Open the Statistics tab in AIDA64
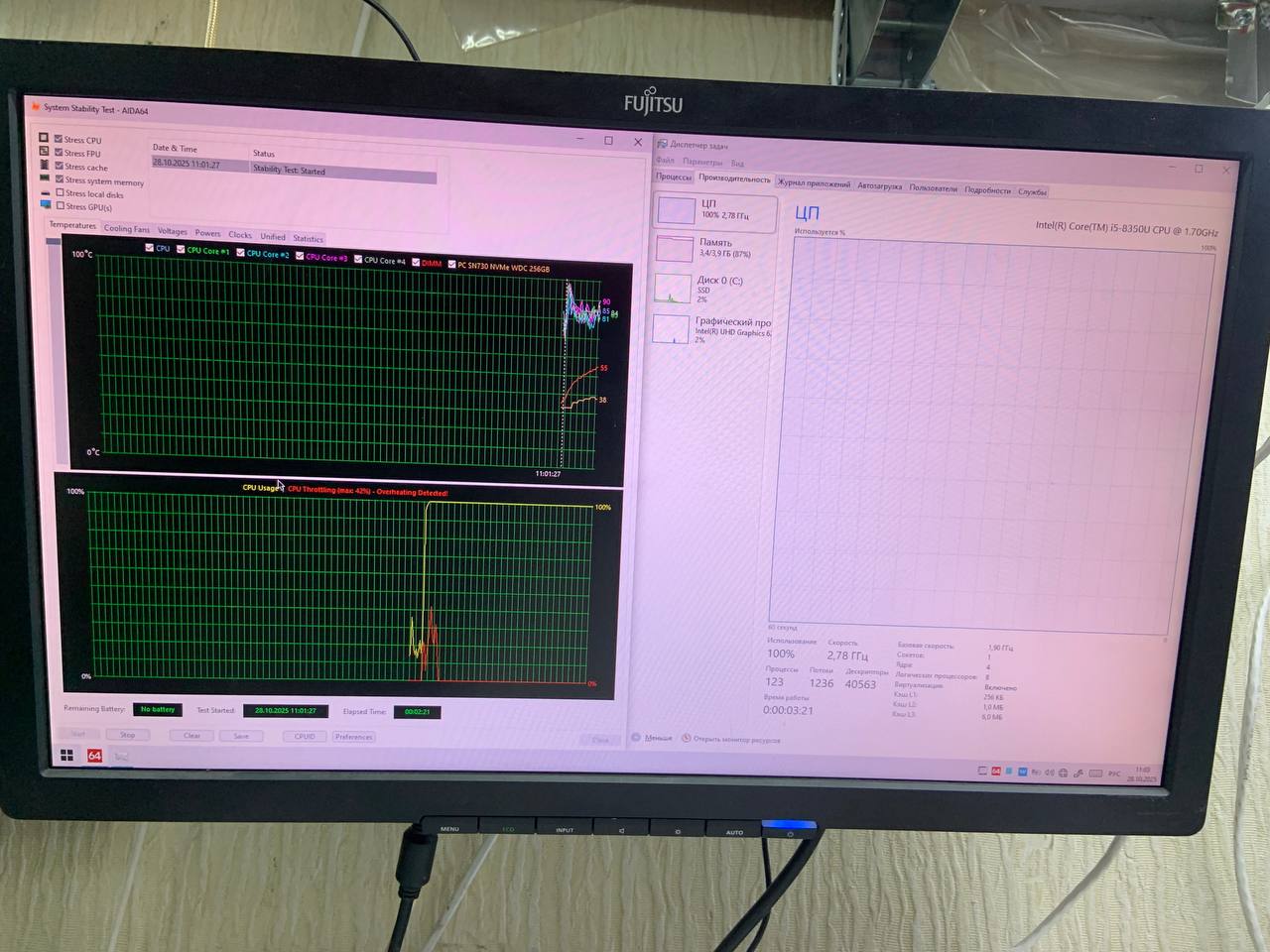 point(308,238)
